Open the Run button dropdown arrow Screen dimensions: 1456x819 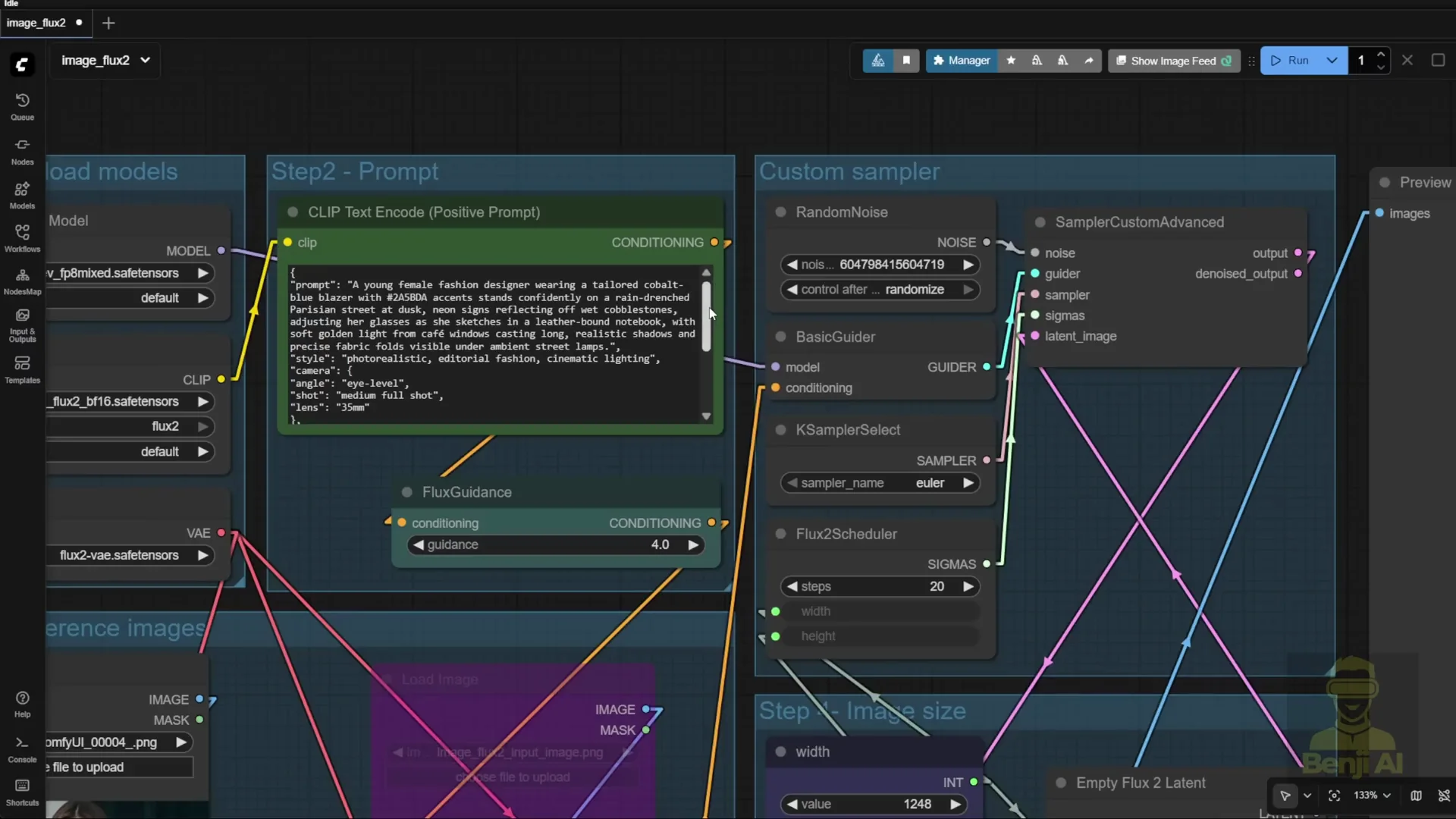point(1332,60)
